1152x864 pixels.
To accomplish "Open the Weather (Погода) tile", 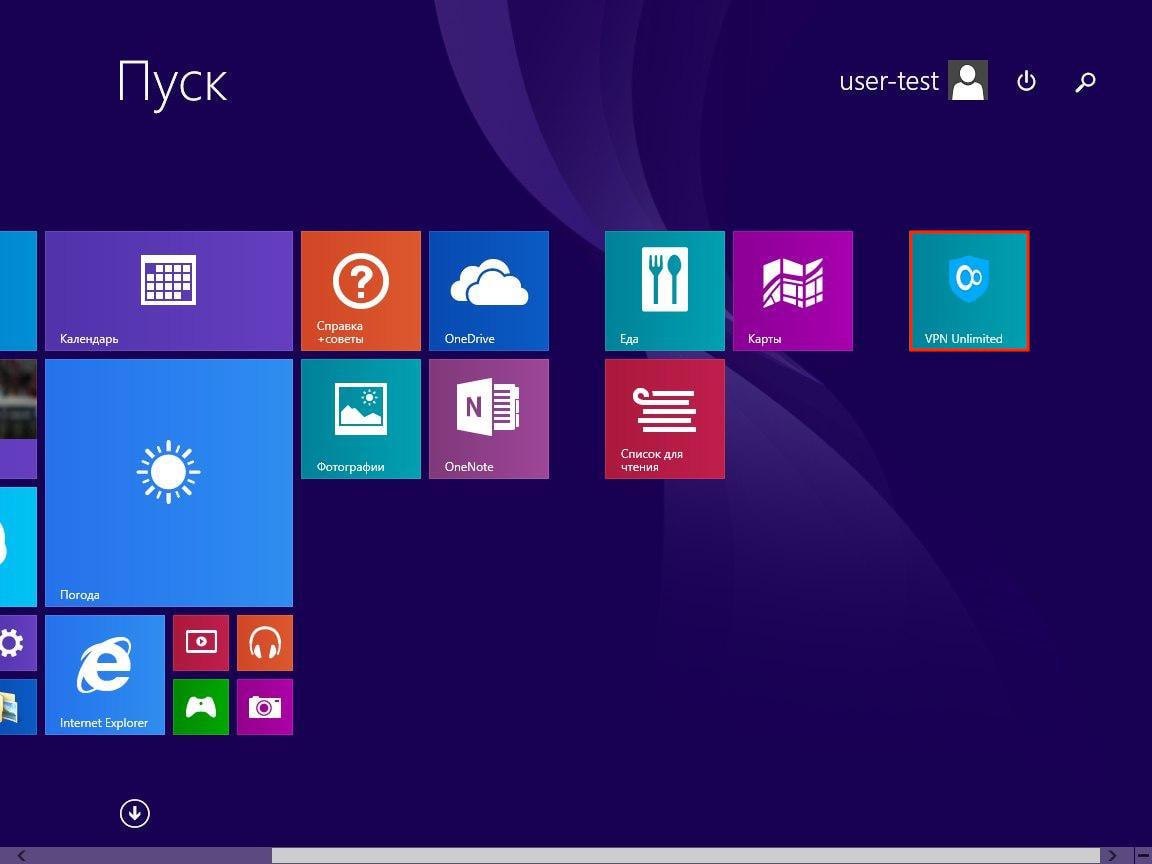I will coord(168,483).
